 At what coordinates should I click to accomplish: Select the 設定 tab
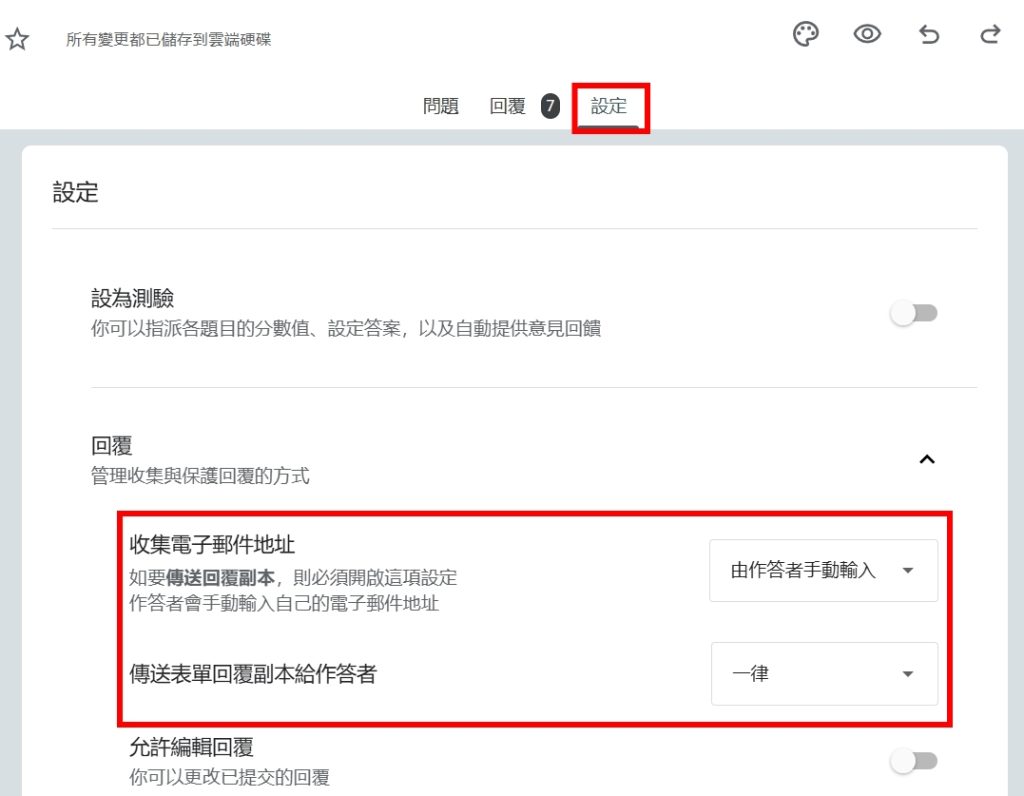(609, 106)
